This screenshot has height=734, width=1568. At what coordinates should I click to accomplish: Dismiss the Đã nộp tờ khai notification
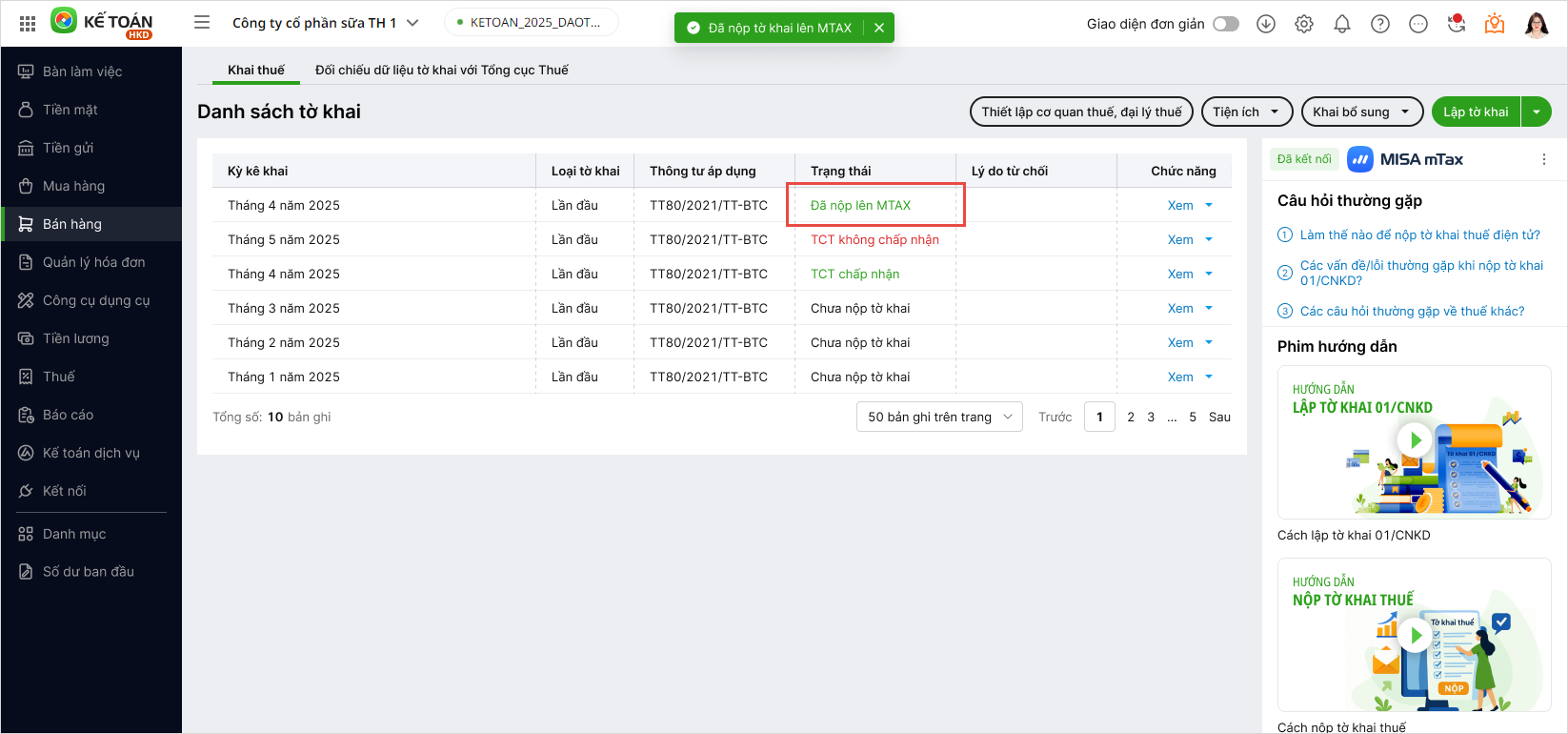879,28
